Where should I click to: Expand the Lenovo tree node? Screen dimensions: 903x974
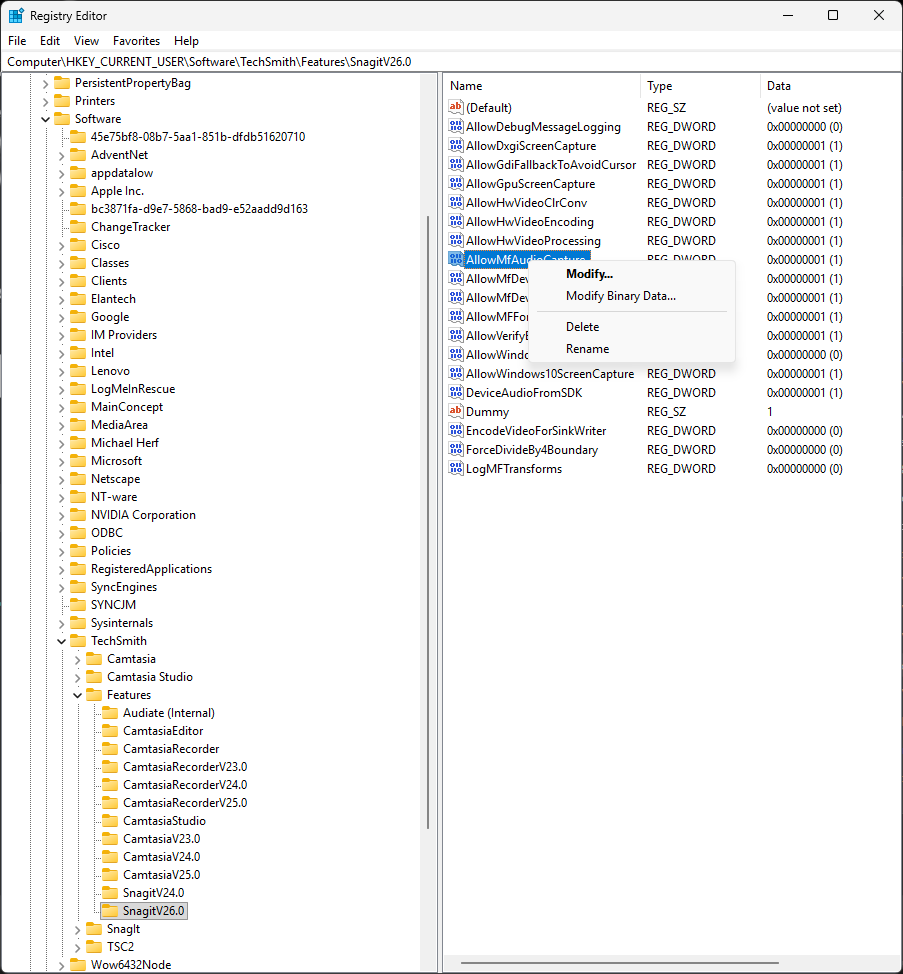(x=61, y=371)
